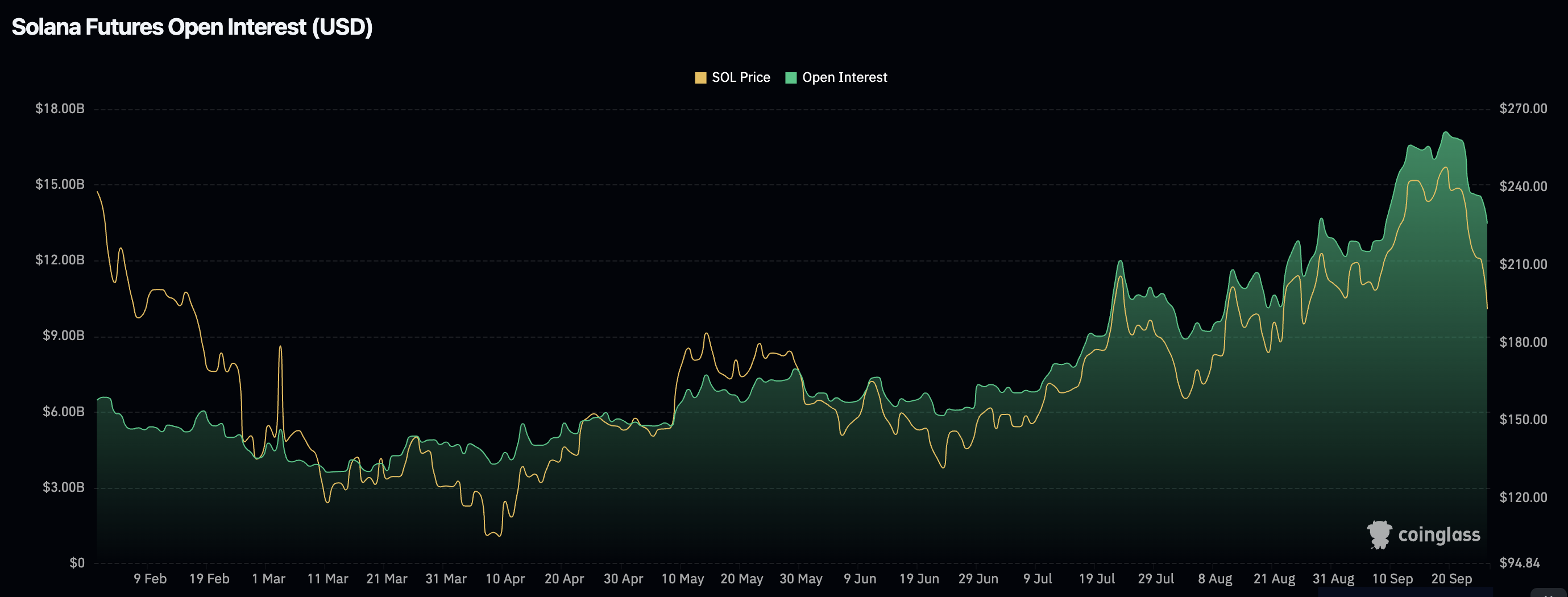Select the green Open Interest legend swatch
Viewport: 1568px width, 597px height.
[791, 77]
